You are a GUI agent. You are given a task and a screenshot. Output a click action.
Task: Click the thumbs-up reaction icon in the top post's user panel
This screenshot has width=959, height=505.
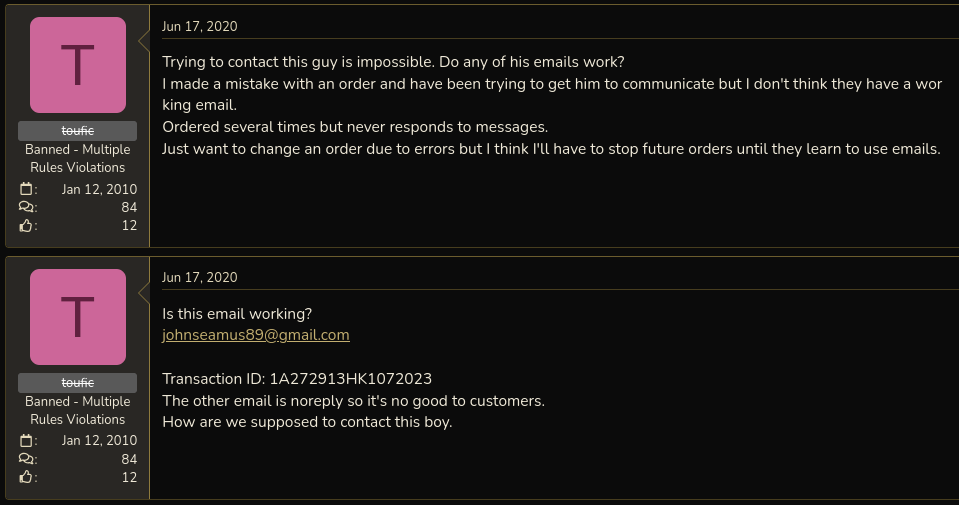tap(26, 226)
